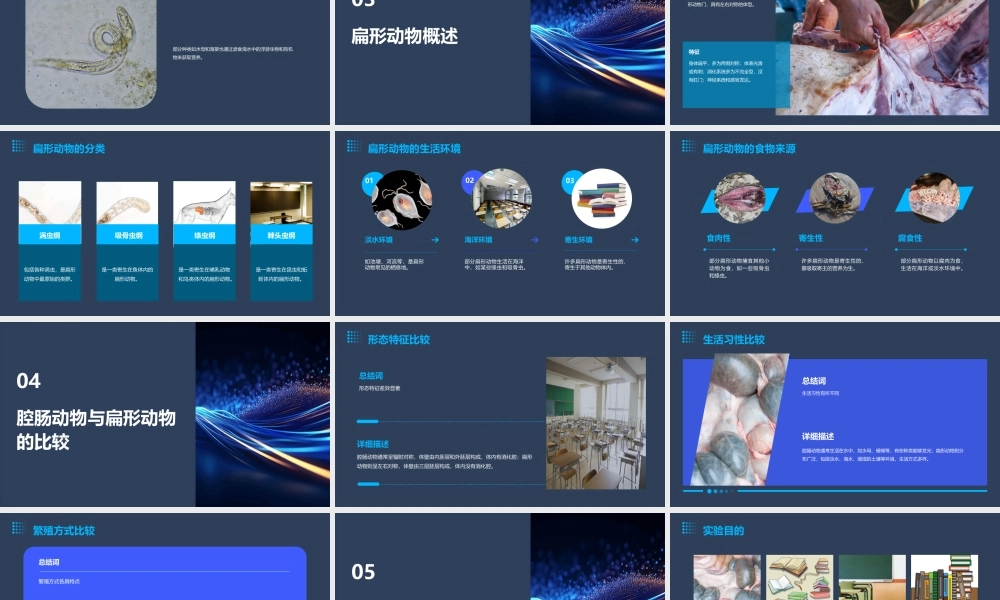The height and width of the screenshot is (600, 1000).
Task: Click 总结词 in the 繁殖方式比较 blue box
Action: [x=48, y=562]
